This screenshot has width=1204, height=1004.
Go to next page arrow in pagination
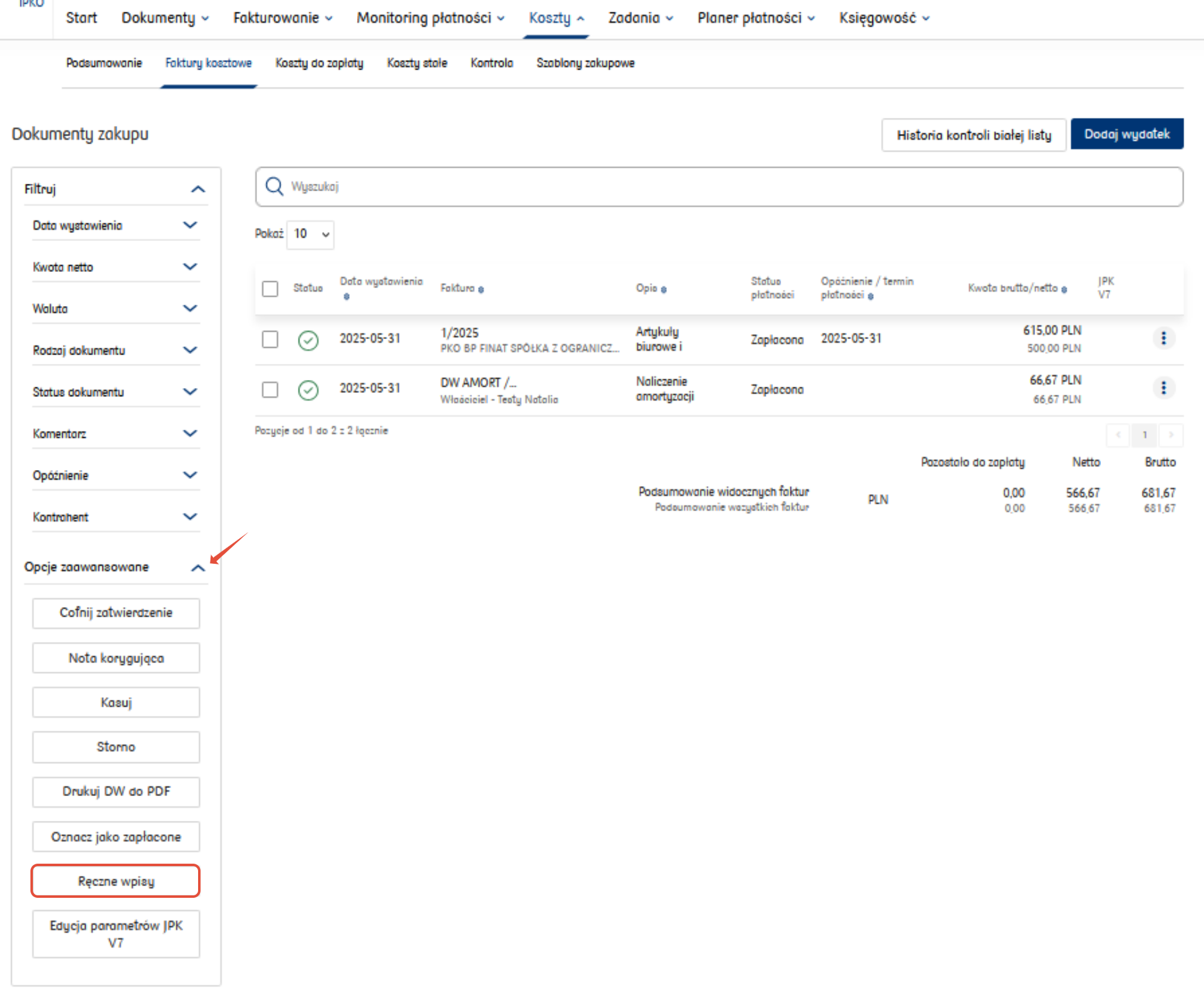click(x=1171, y=435)
